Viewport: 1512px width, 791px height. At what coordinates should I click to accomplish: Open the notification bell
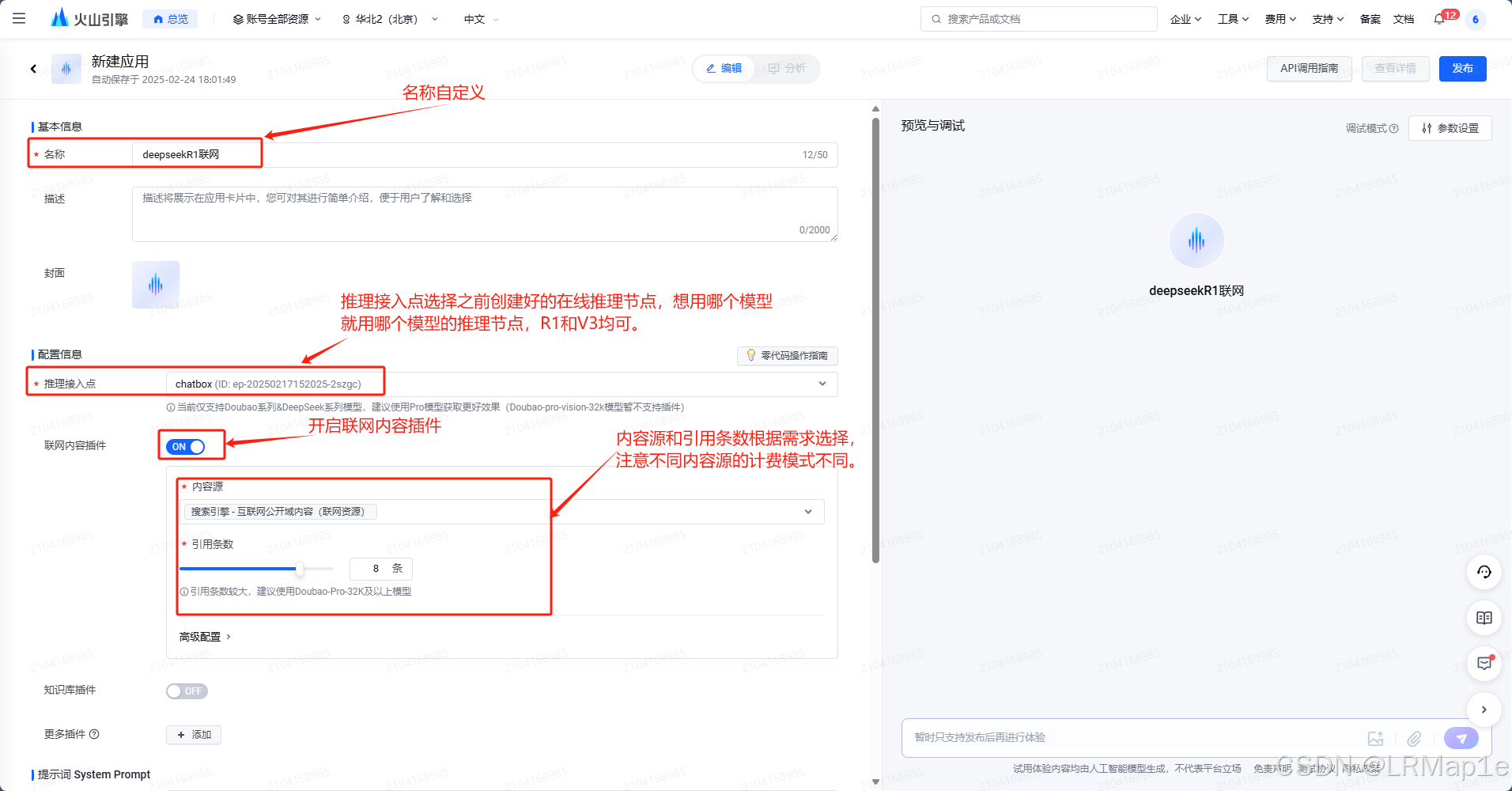pyautogui.click(x=1439, y=19)
